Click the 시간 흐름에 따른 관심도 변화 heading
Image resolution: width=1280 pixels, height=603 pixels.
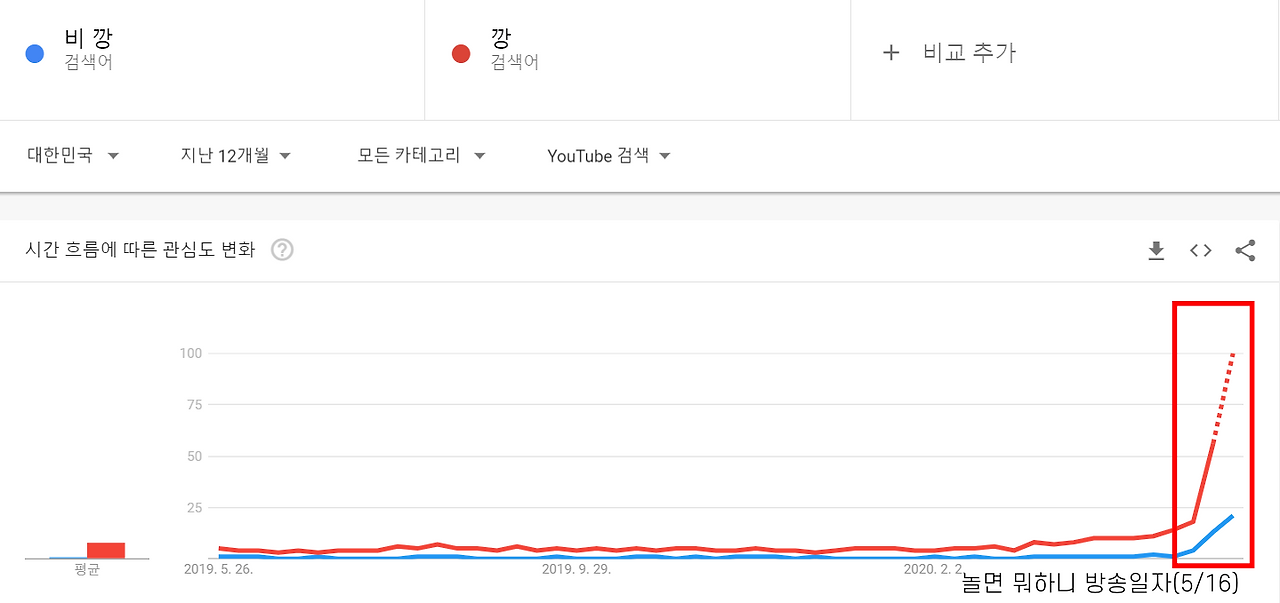tap(140, 250)
